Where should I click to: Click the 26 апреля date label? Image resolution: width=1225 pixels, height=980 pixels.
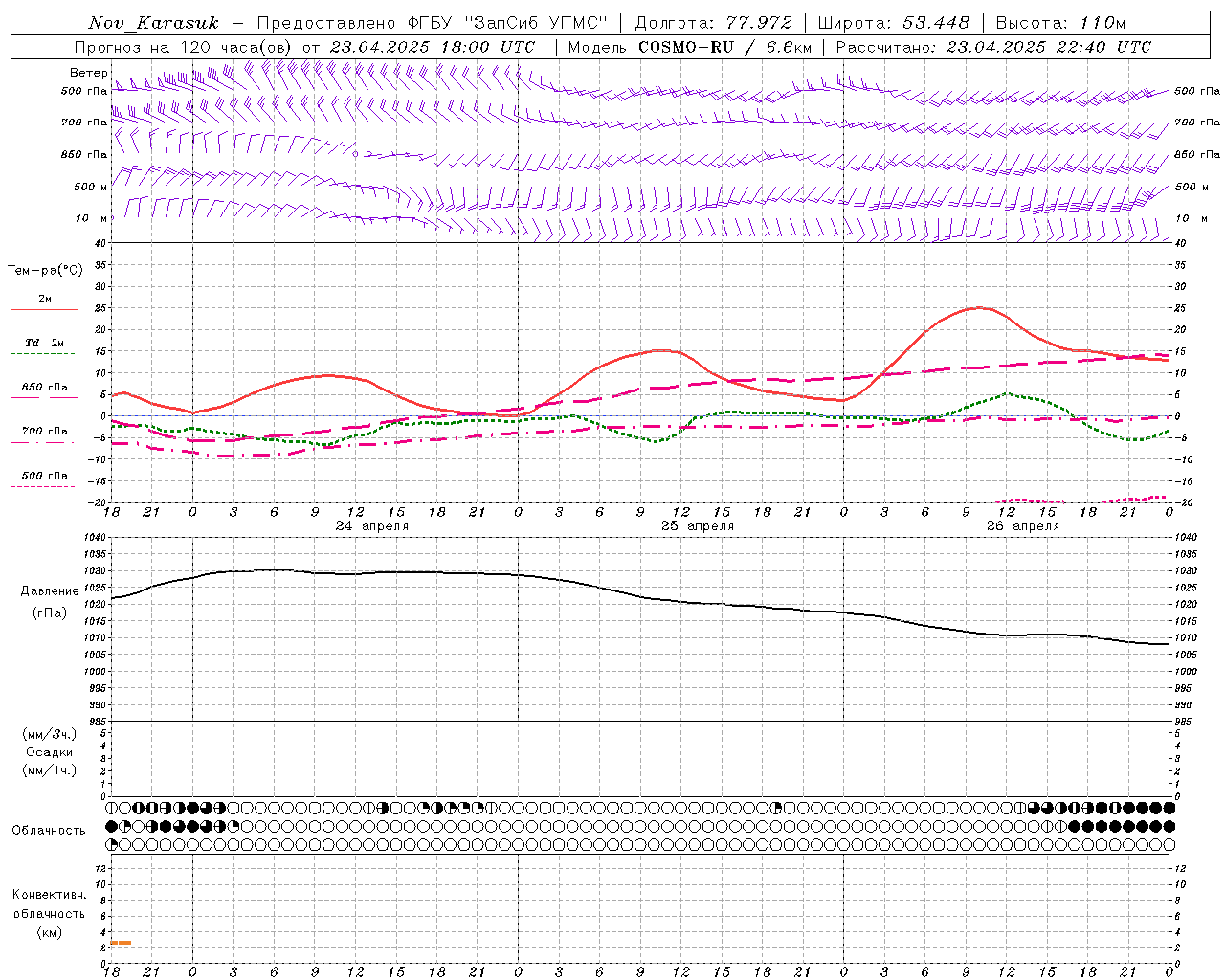[x=1023, y=526]
